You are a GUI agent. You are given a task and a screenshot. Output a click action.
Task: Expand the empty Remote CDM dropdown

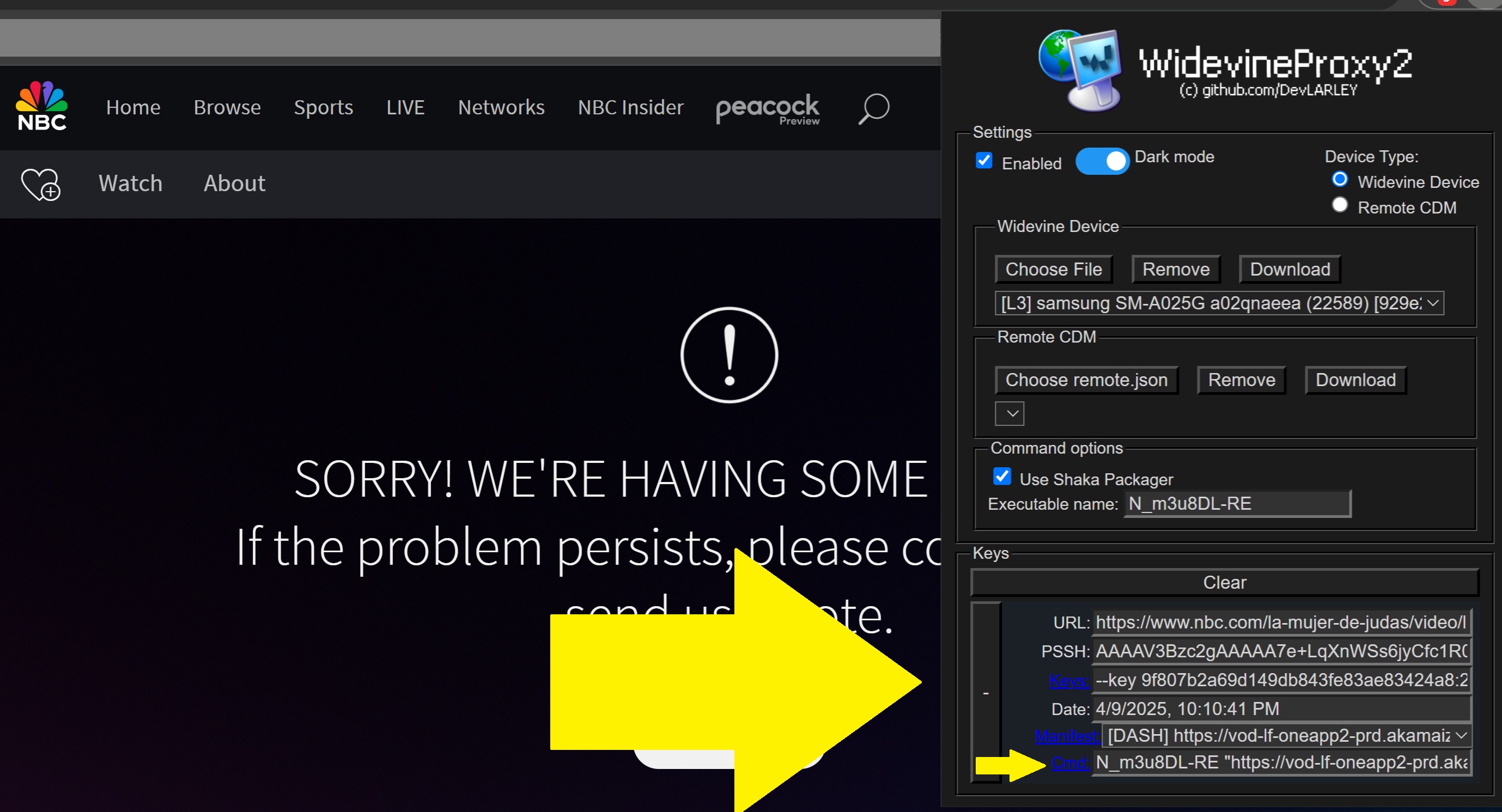coord(1009,413)
